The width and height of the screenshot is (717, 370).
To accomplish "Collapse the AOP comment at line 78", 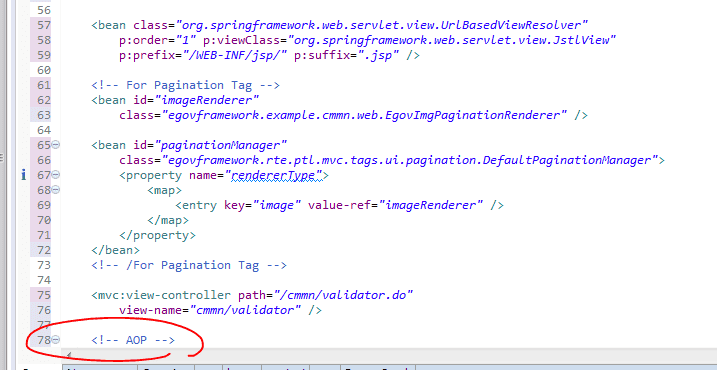I will (x=56, y=340).
